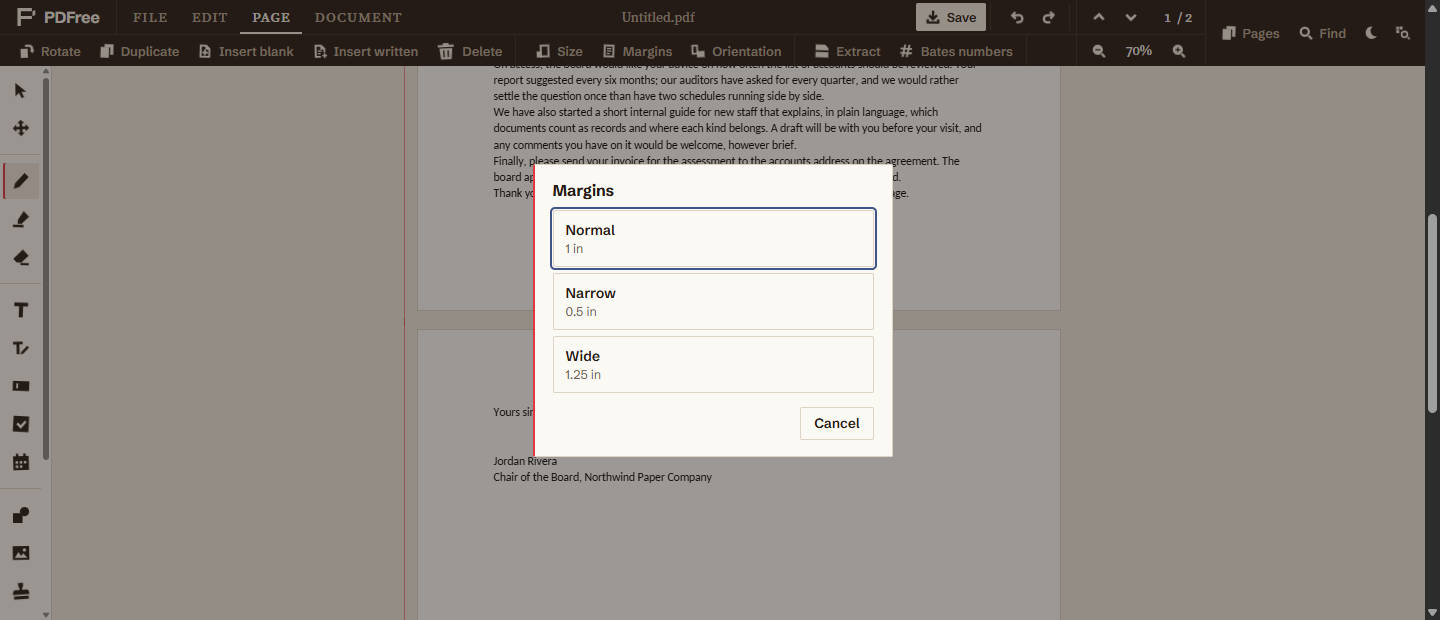Select the eraser tool

coord(21,257)
